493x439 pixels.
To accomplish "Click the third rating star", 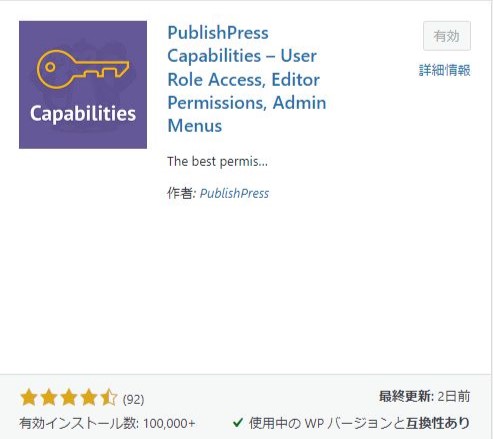I will tap(69, 398).
